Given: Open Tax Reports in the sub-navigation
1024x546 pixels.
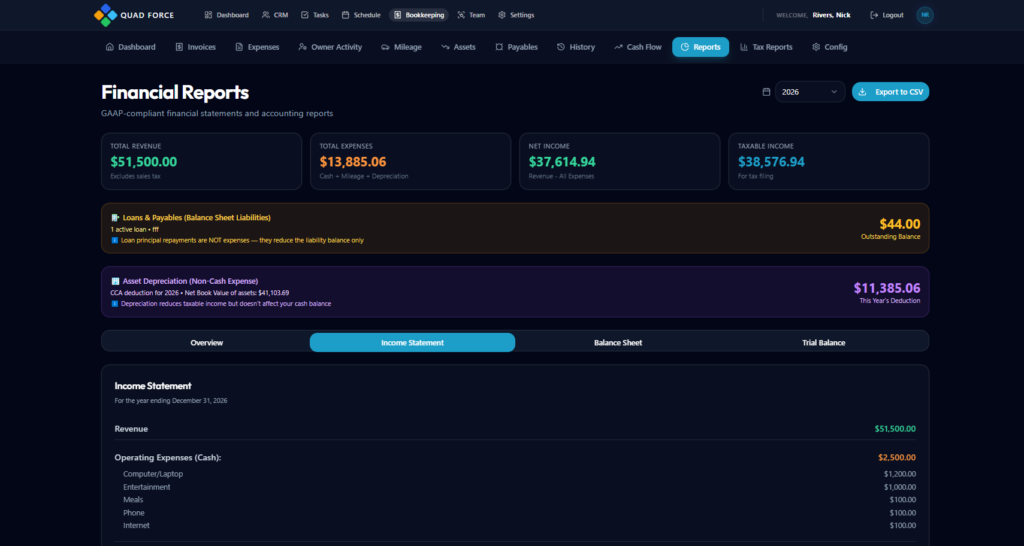Looking at the screenshot, I should tap(765, 47).
